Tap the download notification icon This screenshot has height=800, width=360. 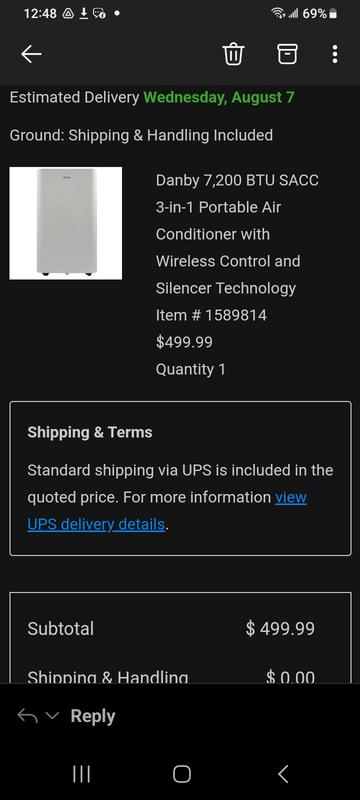coord(84,14)
